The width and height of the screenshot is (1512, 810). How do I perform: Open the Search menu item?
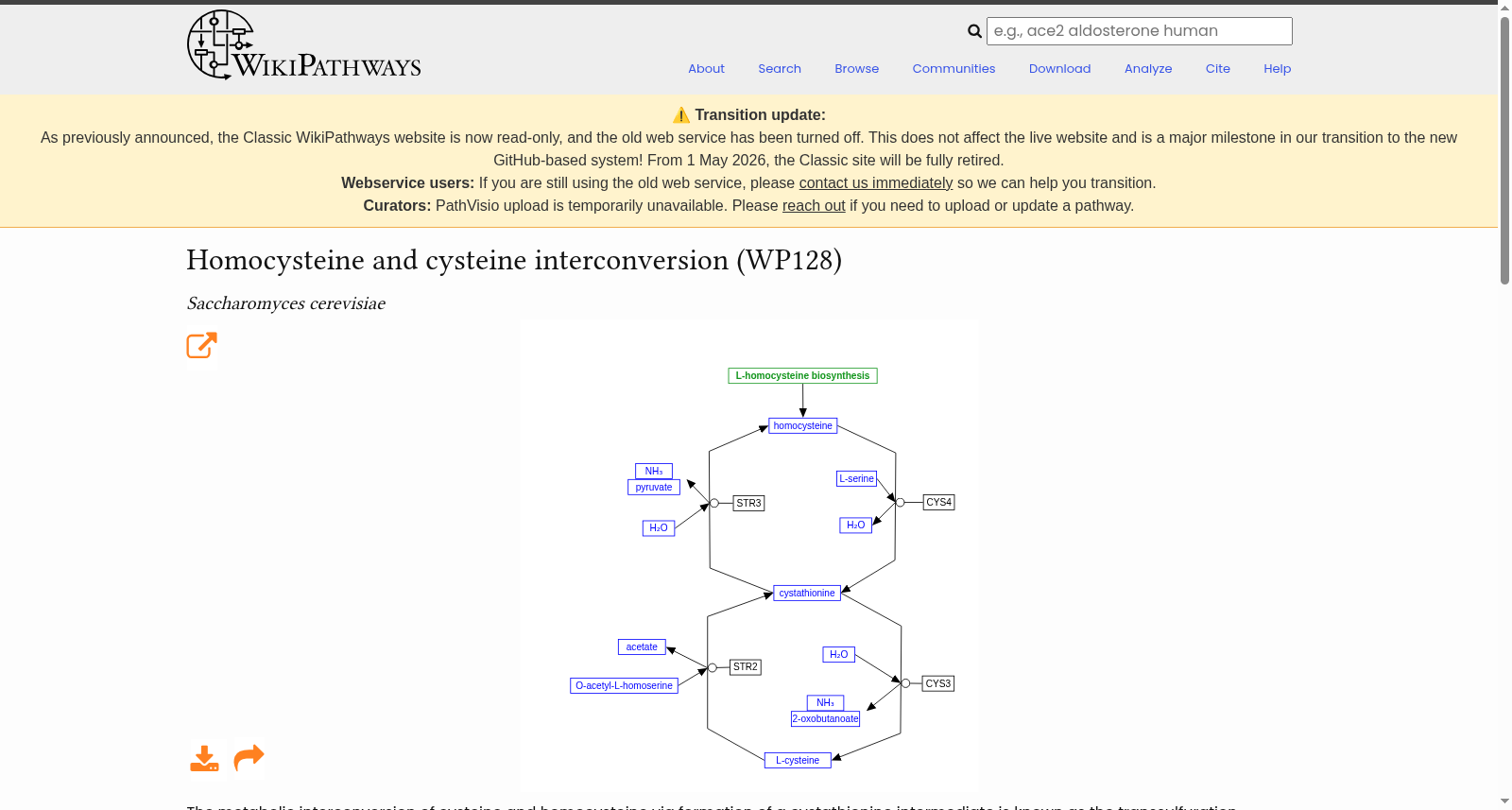coord(780,69)
